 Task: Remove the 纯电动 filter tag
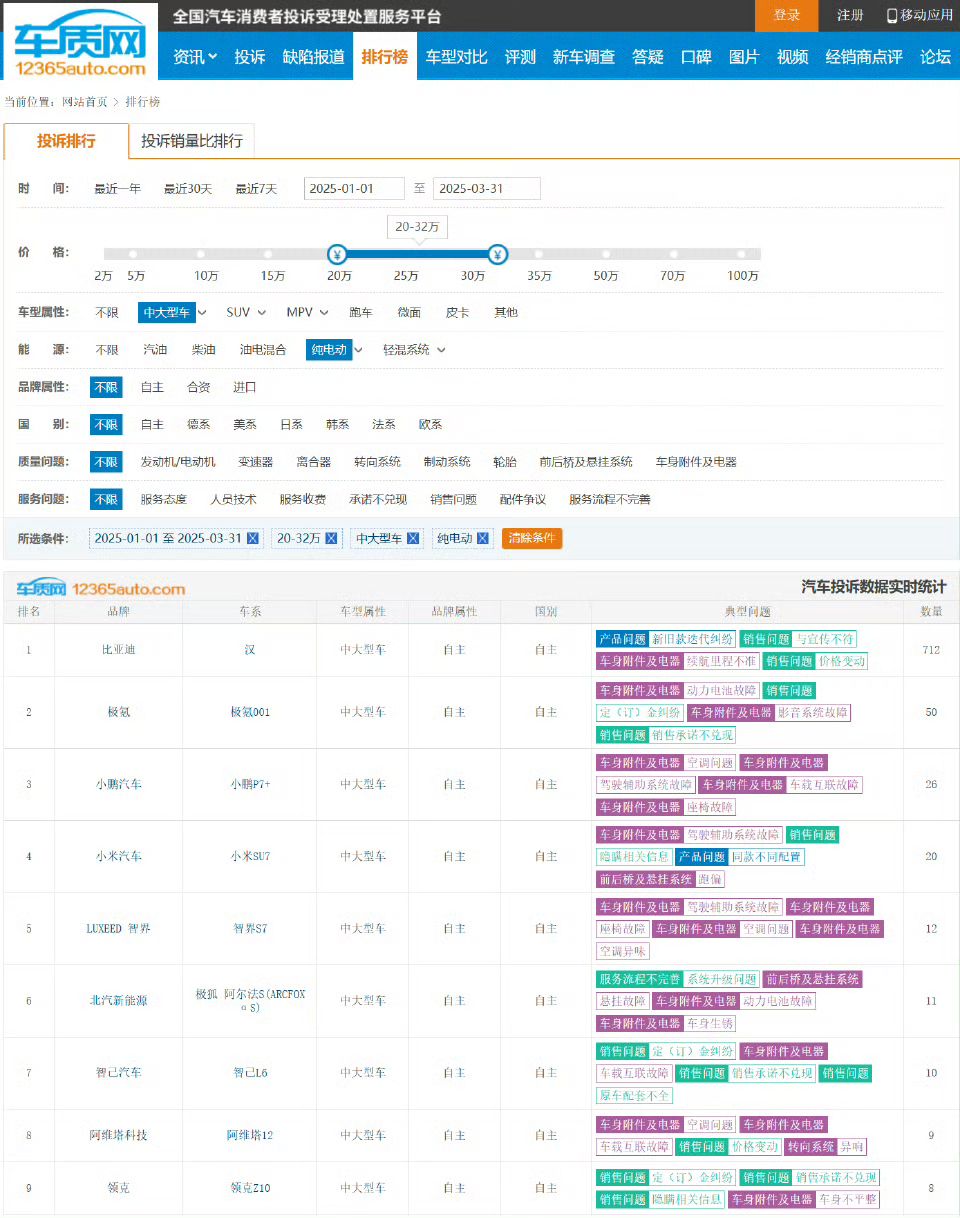483,538
